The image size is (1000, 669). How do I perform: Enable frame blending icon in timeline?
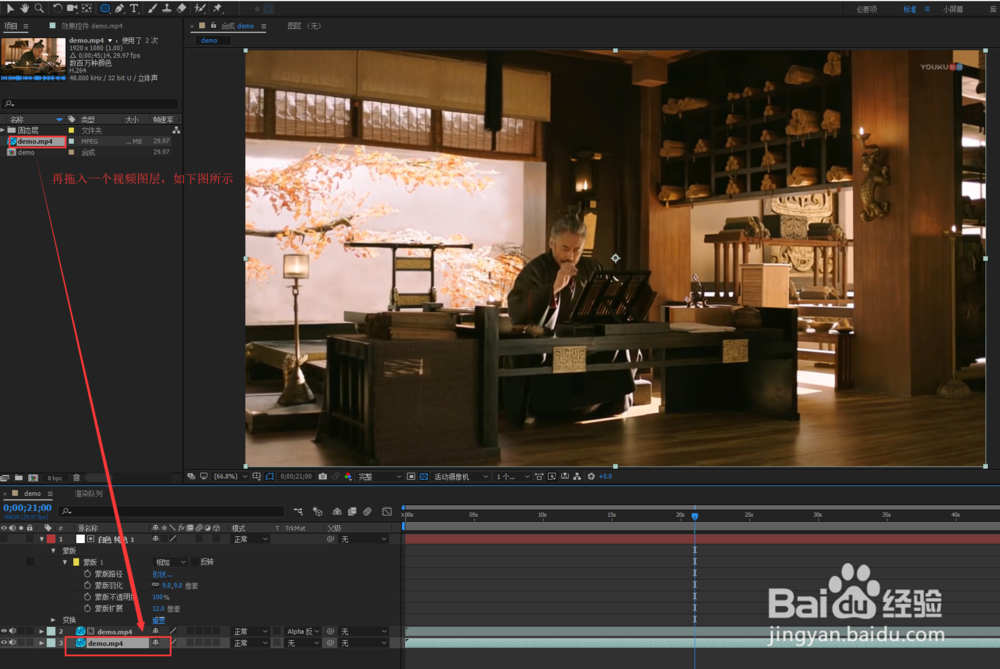tap(352, 511)
